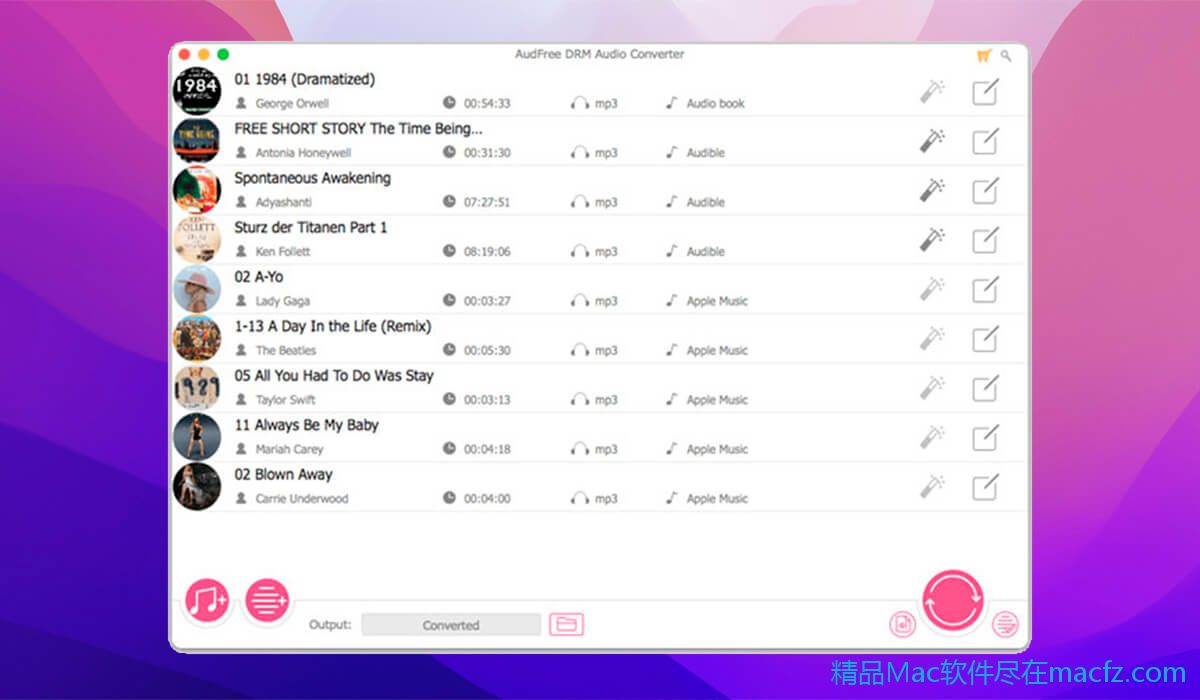This screenshot has height=700, width=1200.
Task: Select the Lady Gaga album thumbnail
Action: point(196,289)
